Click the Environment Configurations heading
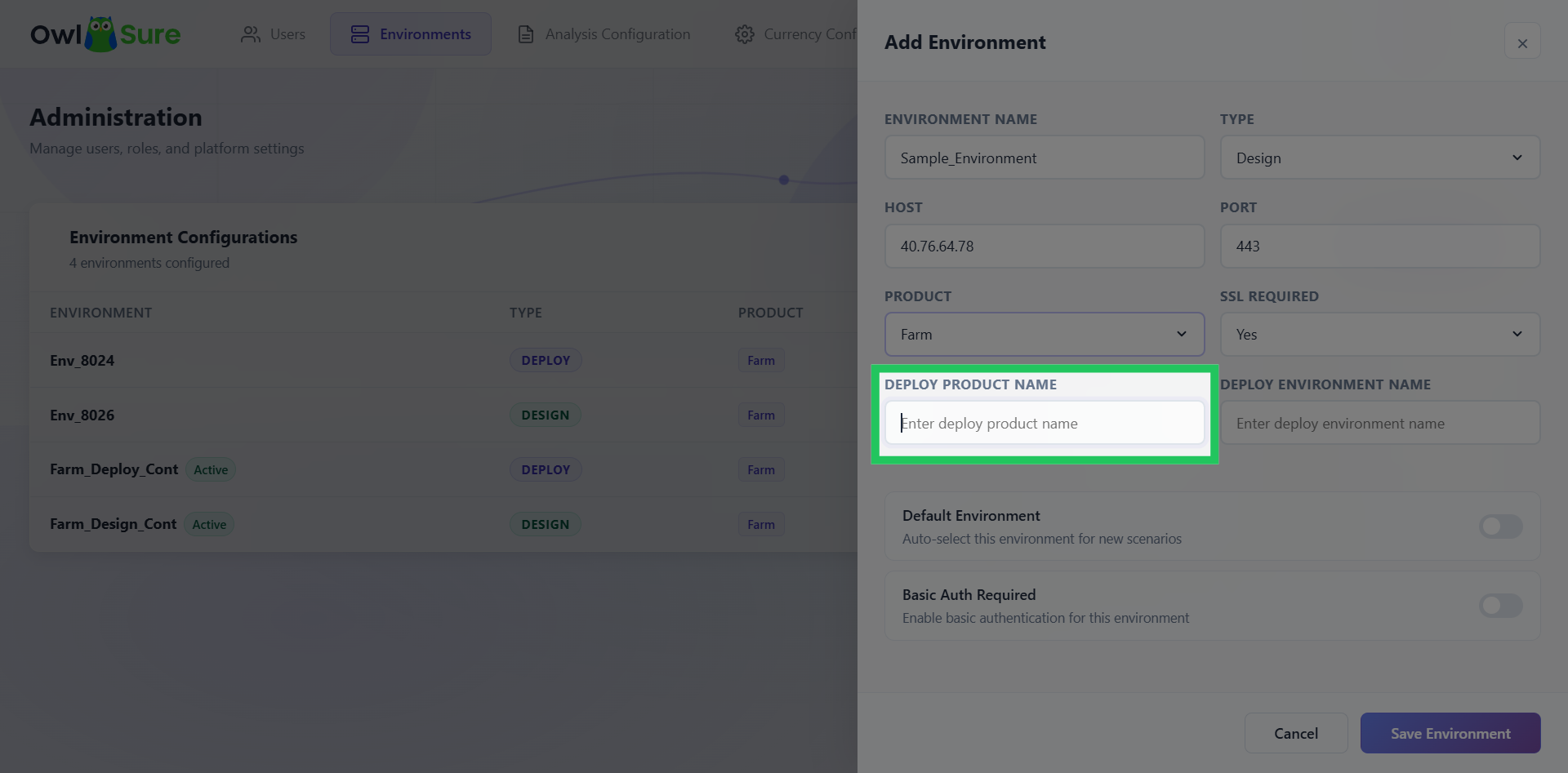Screen dimensions: 1568x773 click(x=184, y=238)
